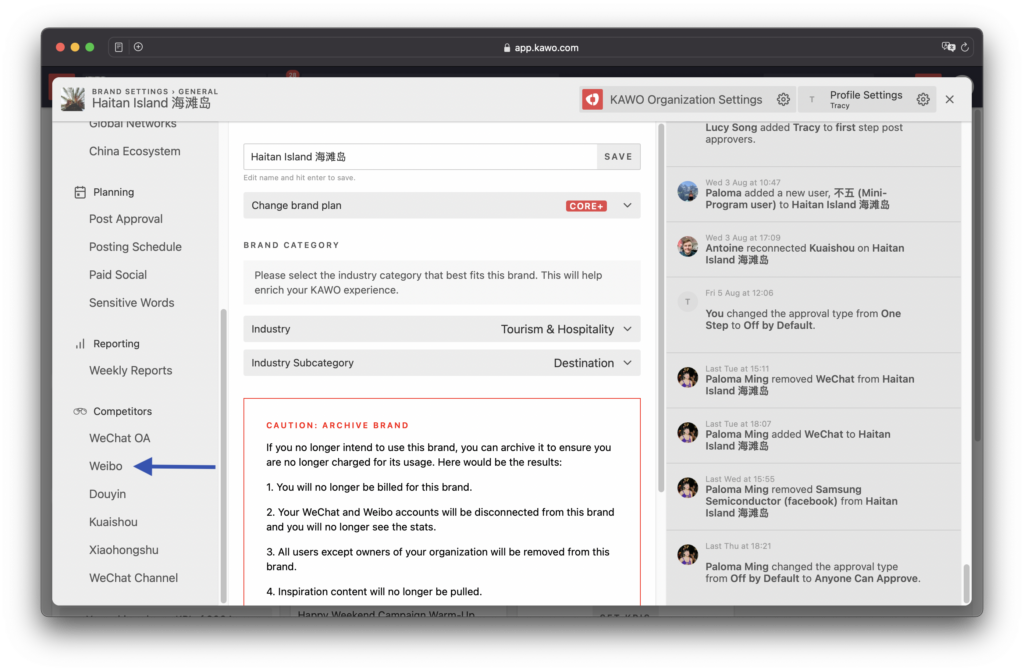Click the chevron next to Destination
Viewport: 1024px width, 671px height.
(628, 363)
